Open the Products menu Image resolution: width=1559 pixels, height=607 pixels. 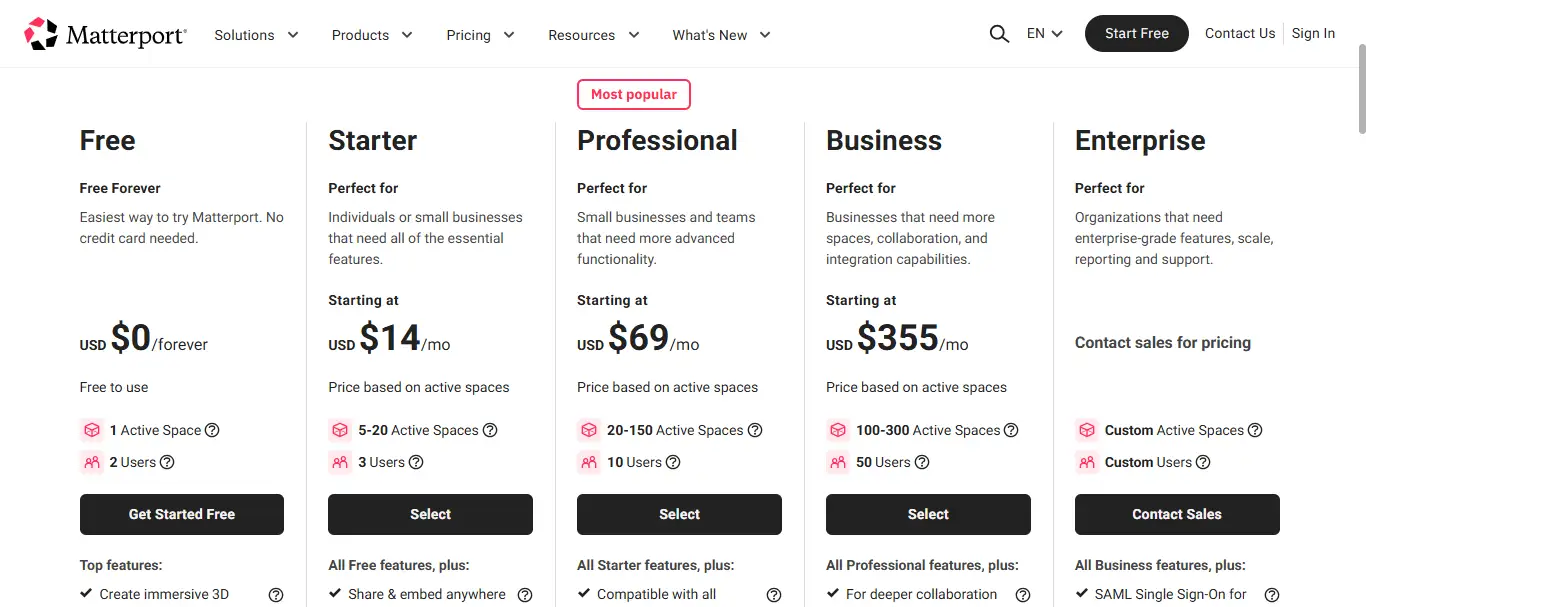(372, 35)
